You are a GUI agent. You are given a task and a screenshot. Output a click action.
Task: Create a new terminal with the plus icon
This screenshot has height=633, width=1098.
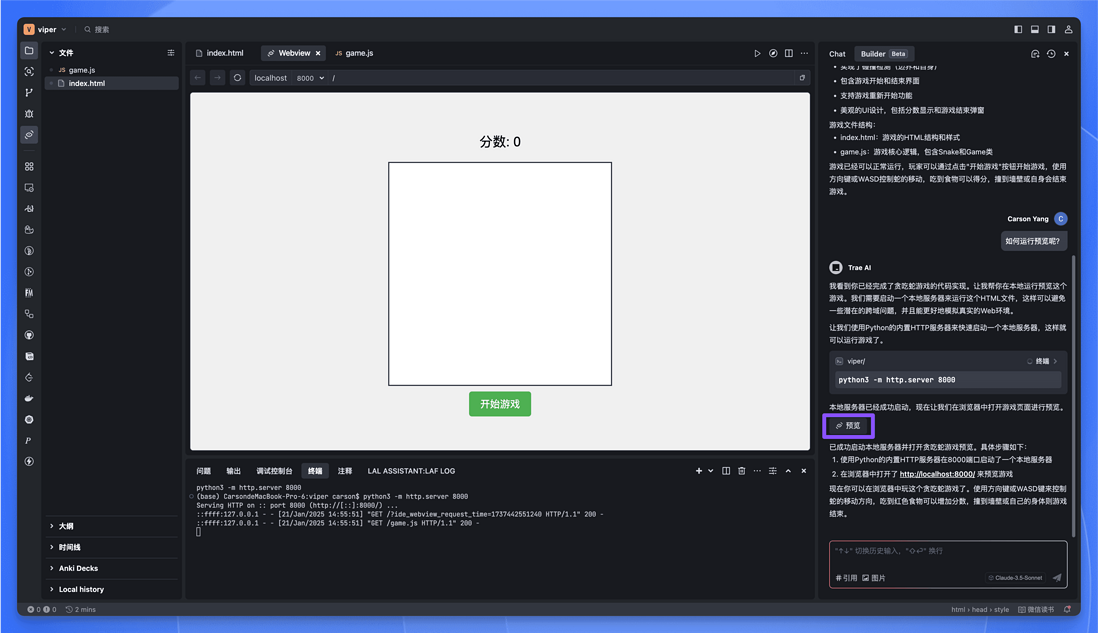(699, 470)
